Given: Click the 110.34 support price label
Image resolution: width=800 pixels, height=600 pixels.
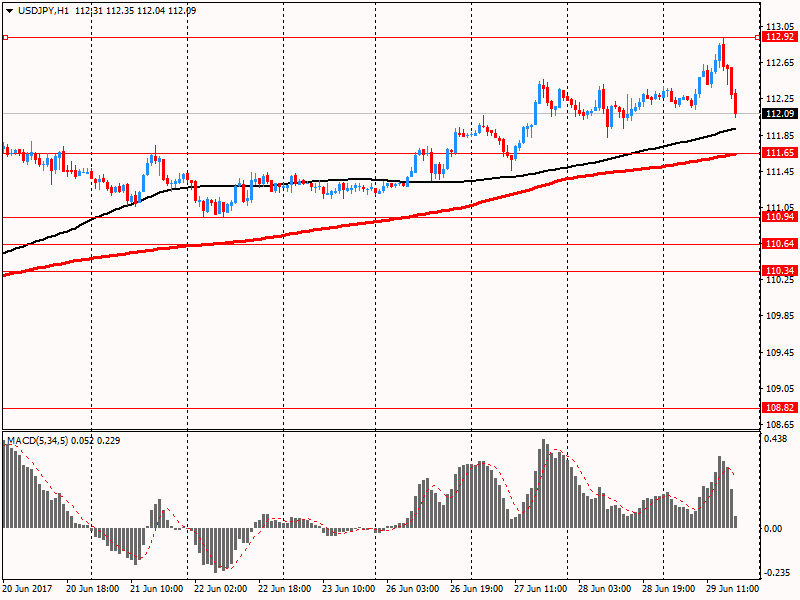Looking at the screenshot, I should [x=780, y=270].
